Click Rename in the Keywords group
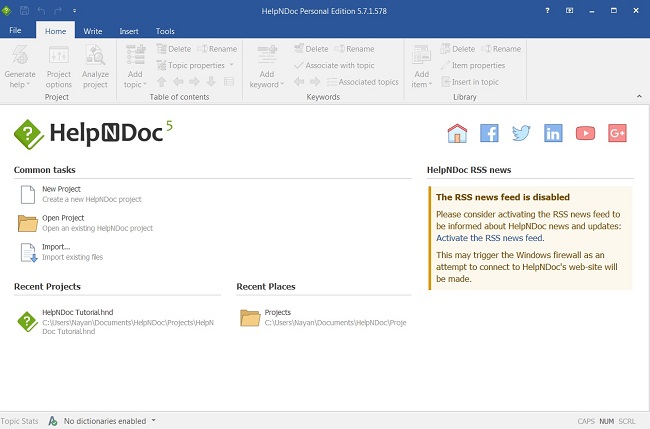Image resolution: width=650 pixels, height=429 pixels. point(354,49)
